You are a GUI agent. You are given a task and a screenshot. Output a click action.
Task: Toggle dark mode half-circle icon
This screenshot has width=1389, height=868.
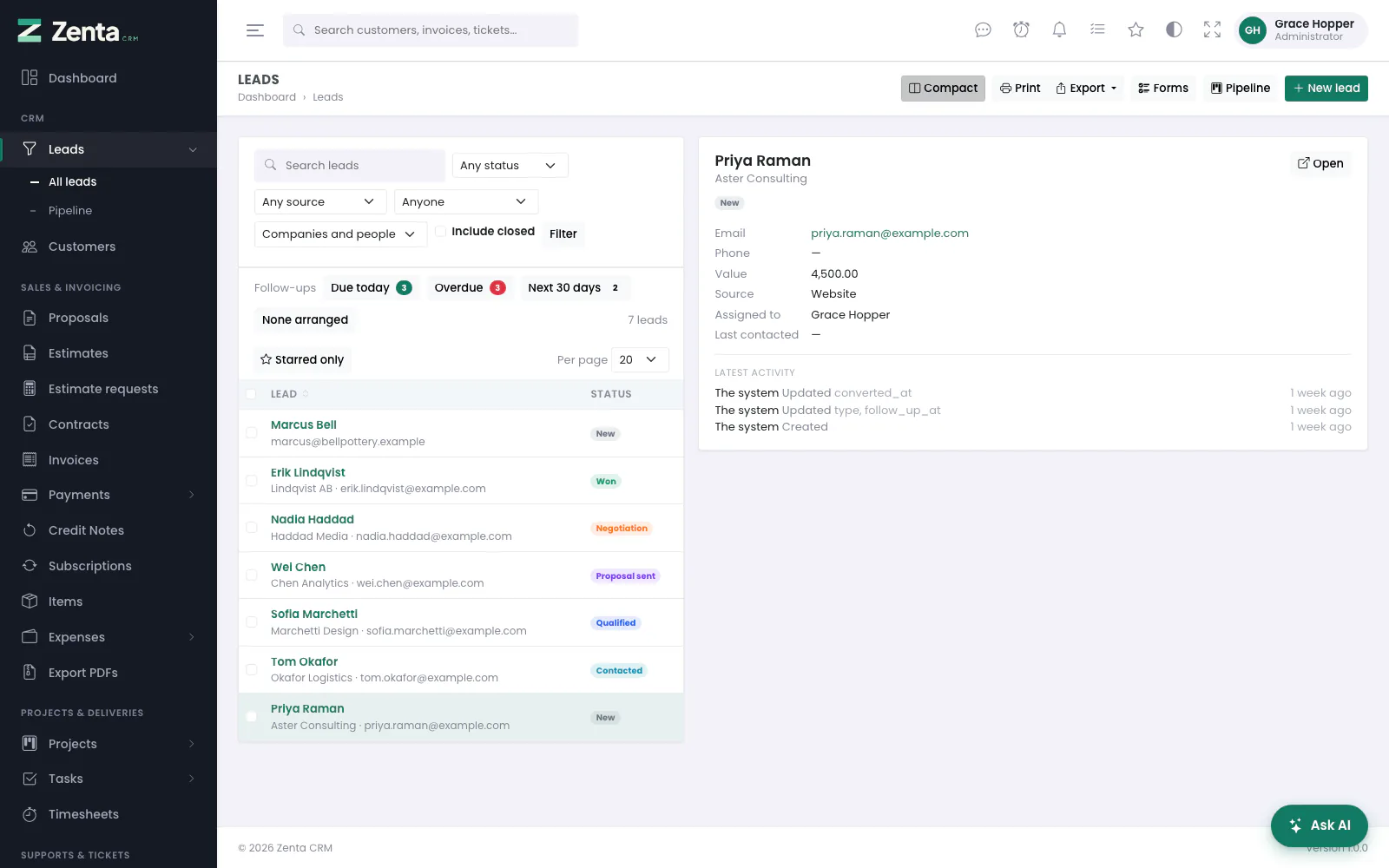pyautogui.click(x=1174, y=30)
